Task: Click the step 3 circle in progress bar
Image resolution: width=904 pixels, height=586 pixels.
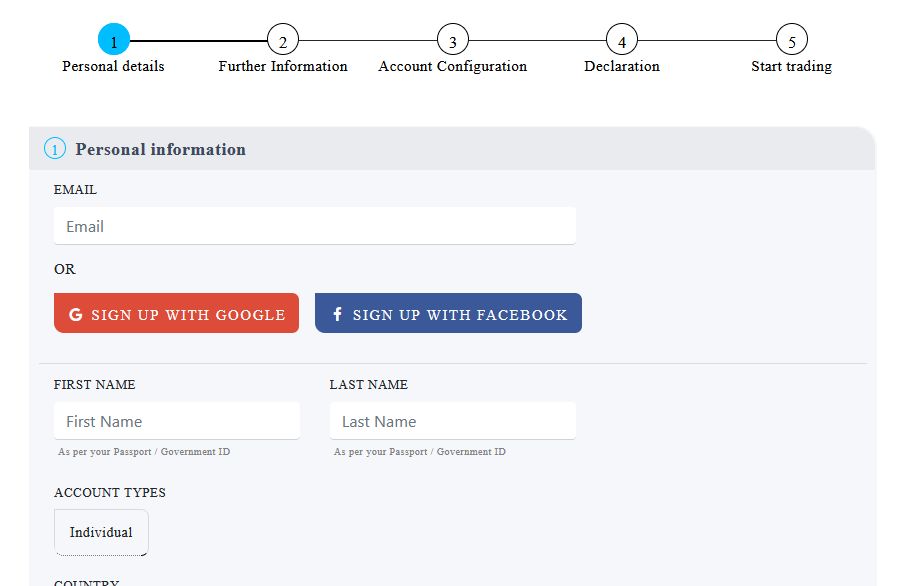Action: pos(453,41)
